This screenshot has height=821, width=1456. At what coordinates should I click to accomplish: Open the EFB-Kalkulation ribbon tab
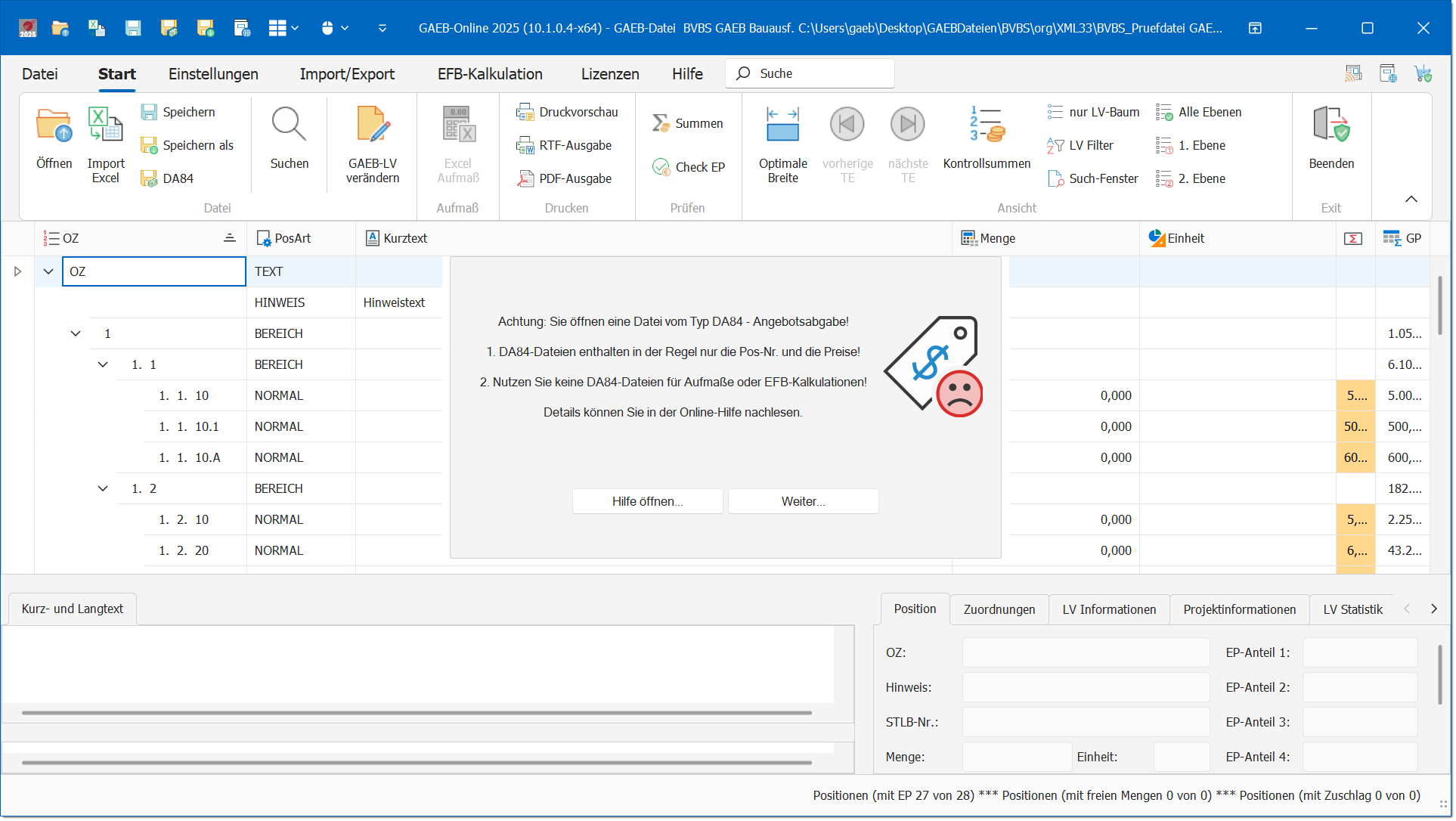(x=490, y=74)
